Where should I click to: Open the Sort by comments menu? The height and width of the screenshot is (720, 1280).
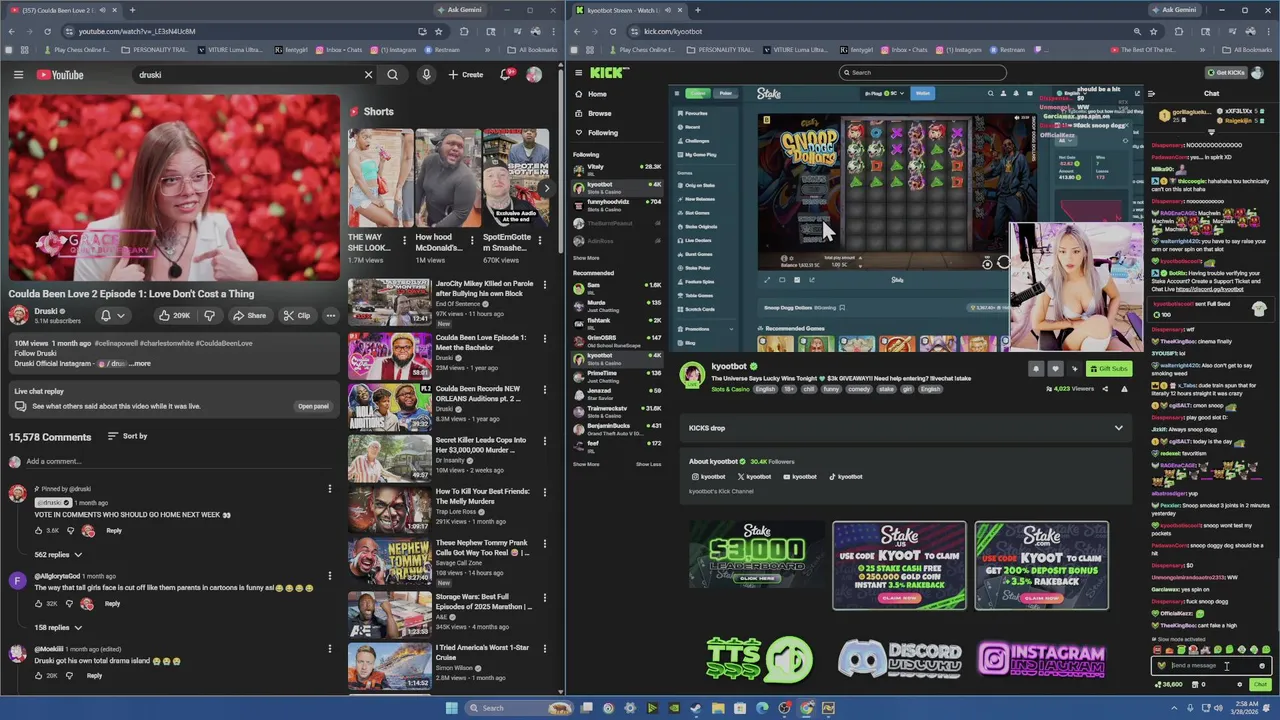click(127, 436)
